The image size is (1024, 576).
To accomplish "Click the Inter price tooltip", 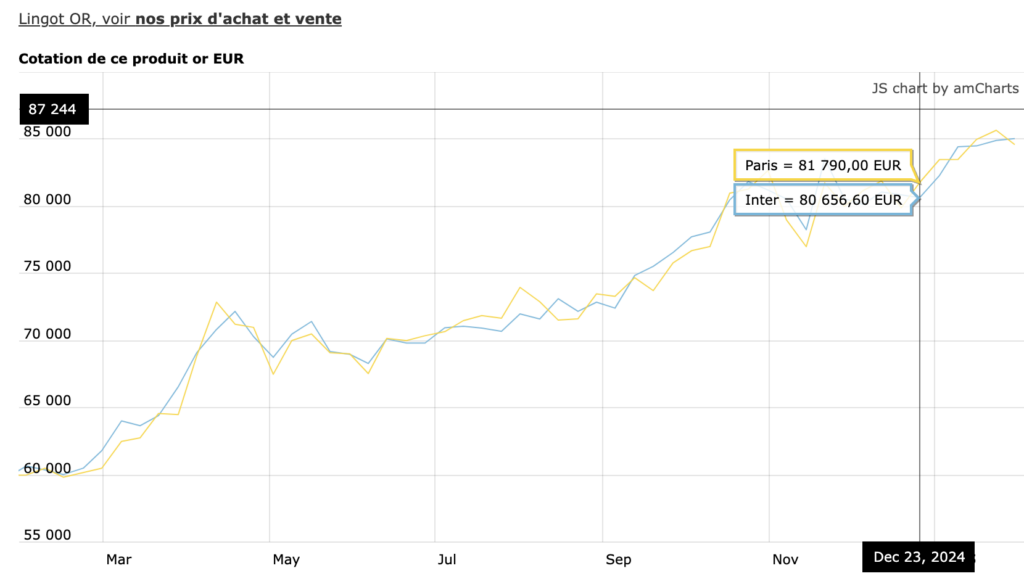I will [824, 200].
